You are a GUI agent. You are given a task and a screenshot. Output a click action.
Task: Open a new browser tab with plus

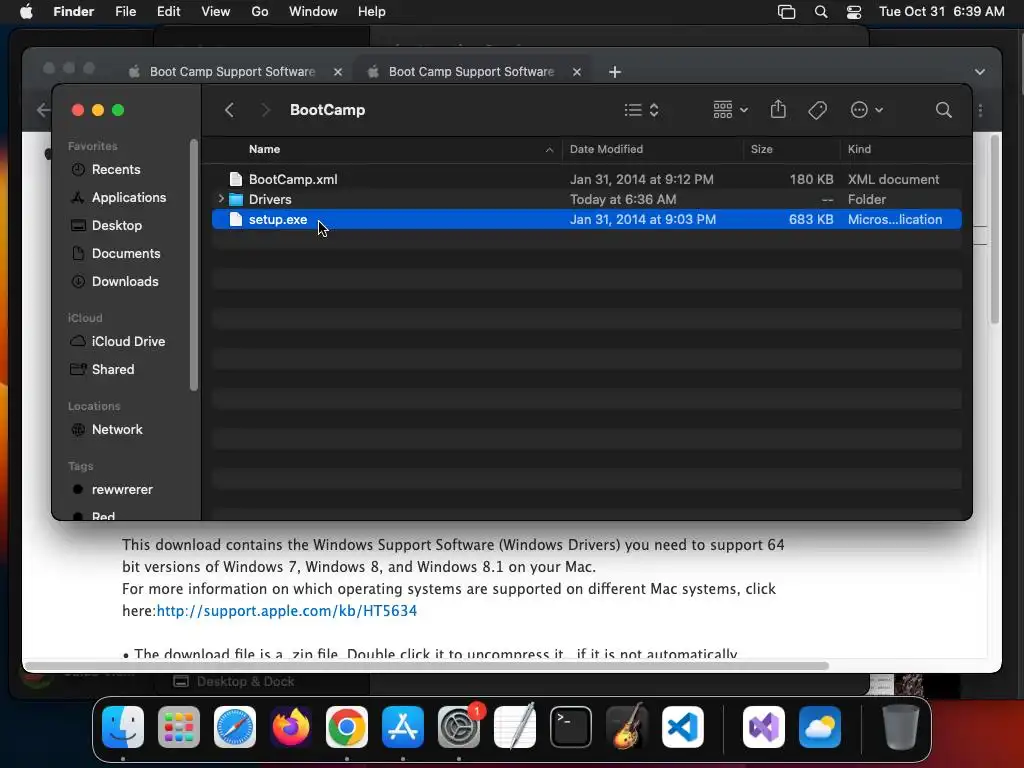[x=615, y=72]
